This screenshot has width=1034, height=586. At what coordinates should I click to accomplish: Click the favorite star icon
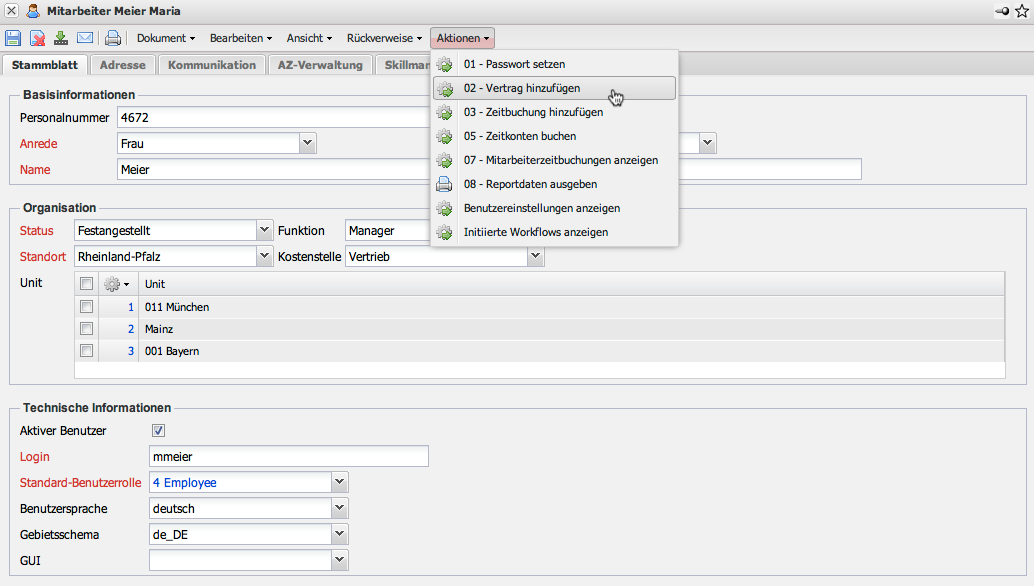click(x=1021, y=11)
